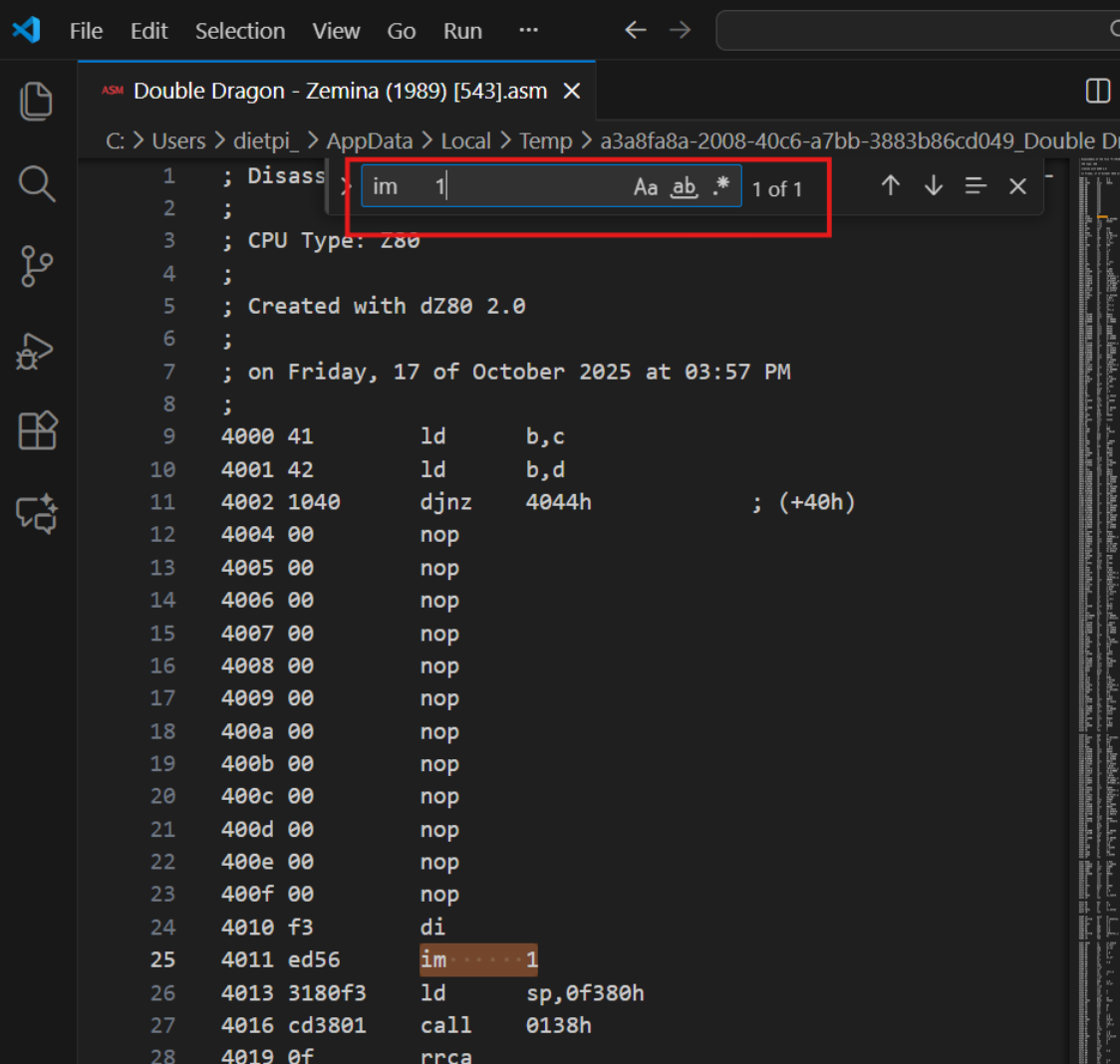Toggle Match Case in find box
The height and width of the screenshot is (1064, 1120).
645,187
